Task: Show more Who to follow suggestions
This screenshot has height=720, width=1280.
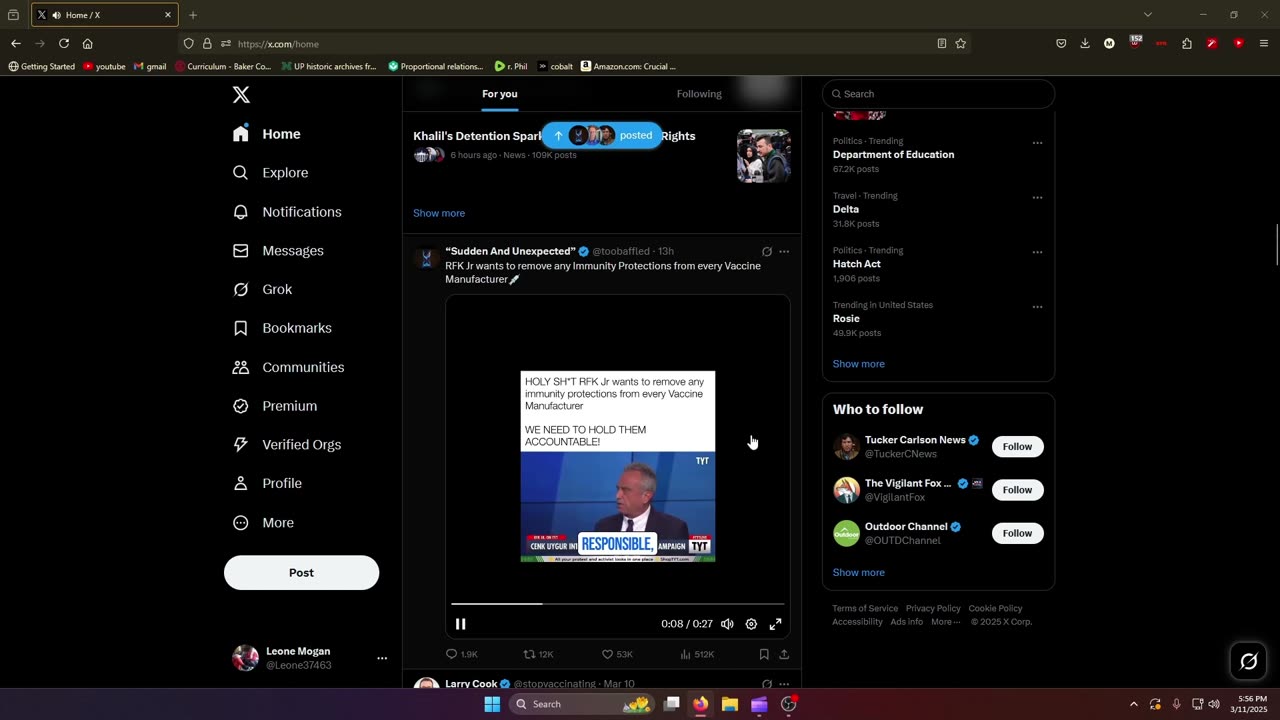Action: point(859,573)
